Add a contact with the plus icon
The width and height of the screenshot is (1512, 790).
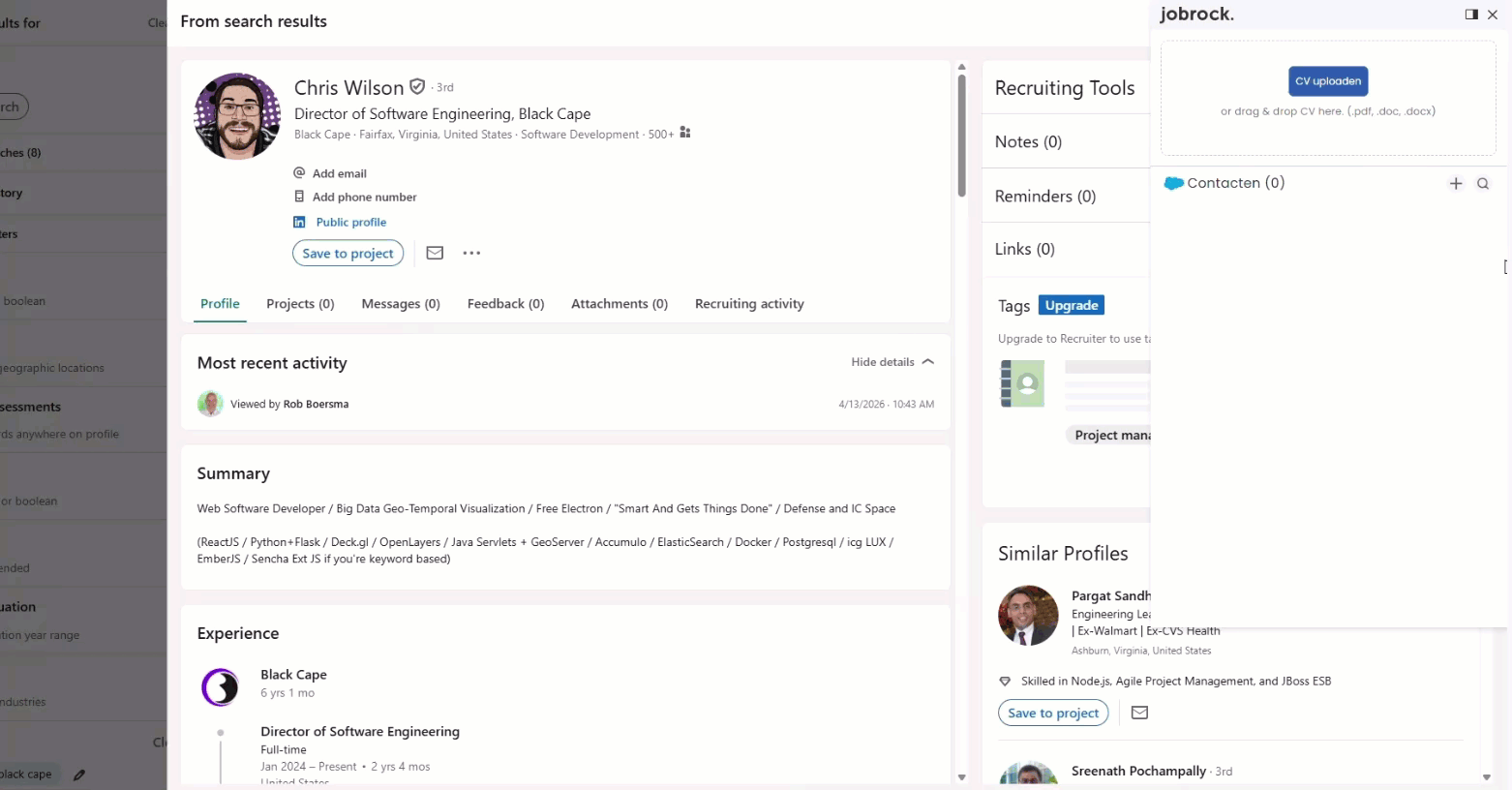pos(1455,183)
